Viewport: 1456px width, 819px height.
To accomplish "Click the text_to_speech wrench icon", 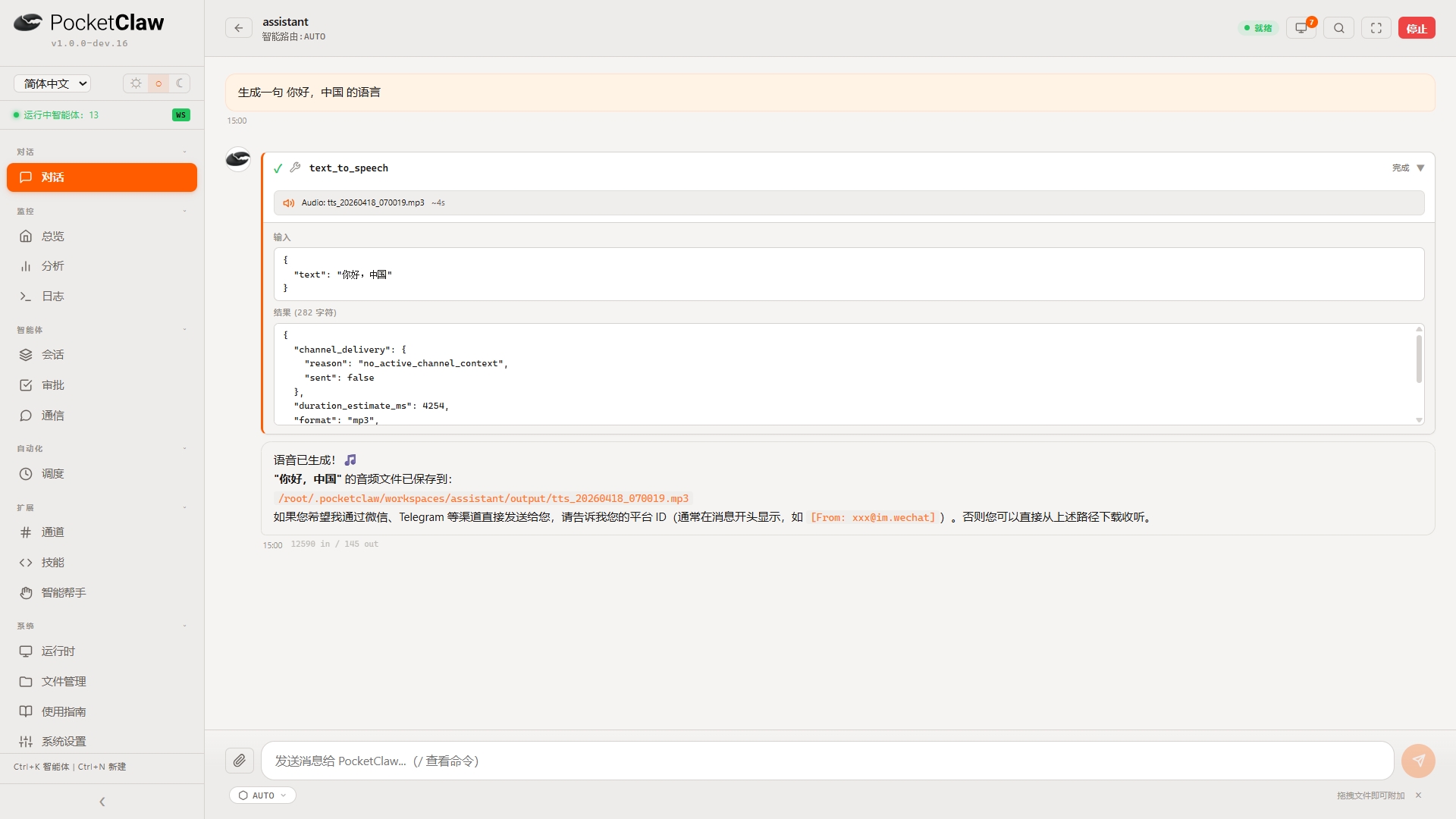I will coord(296,168).
